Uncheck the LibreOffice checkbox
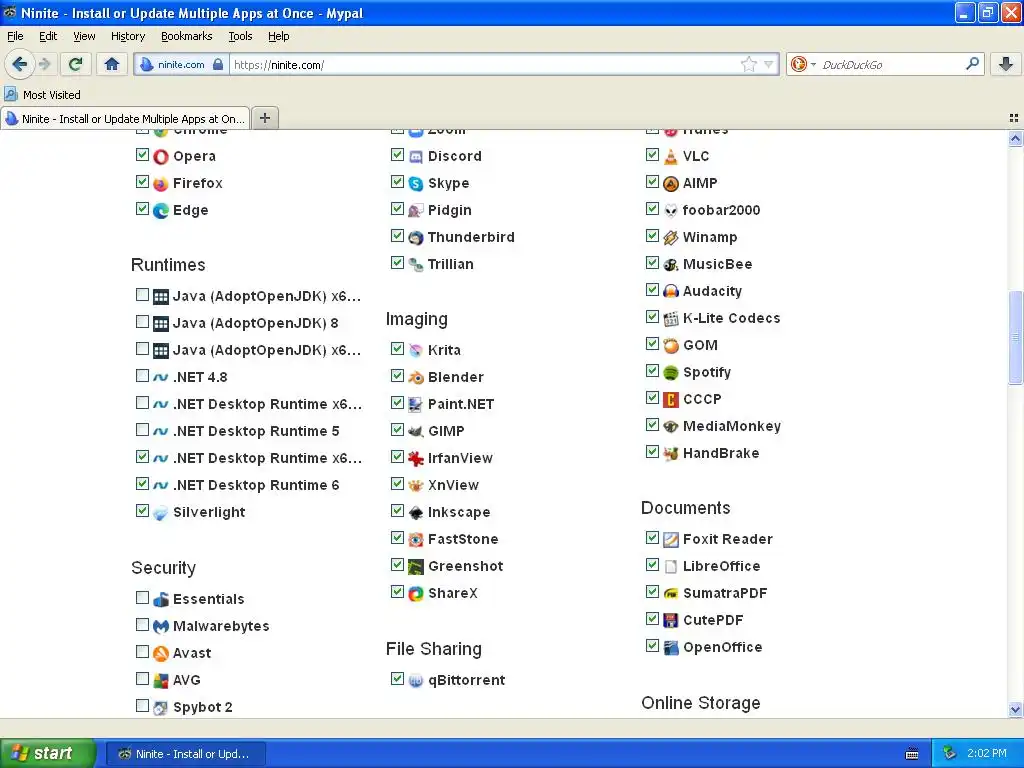The width and height of the screenshot is (1024, 768). click(652, 565)
